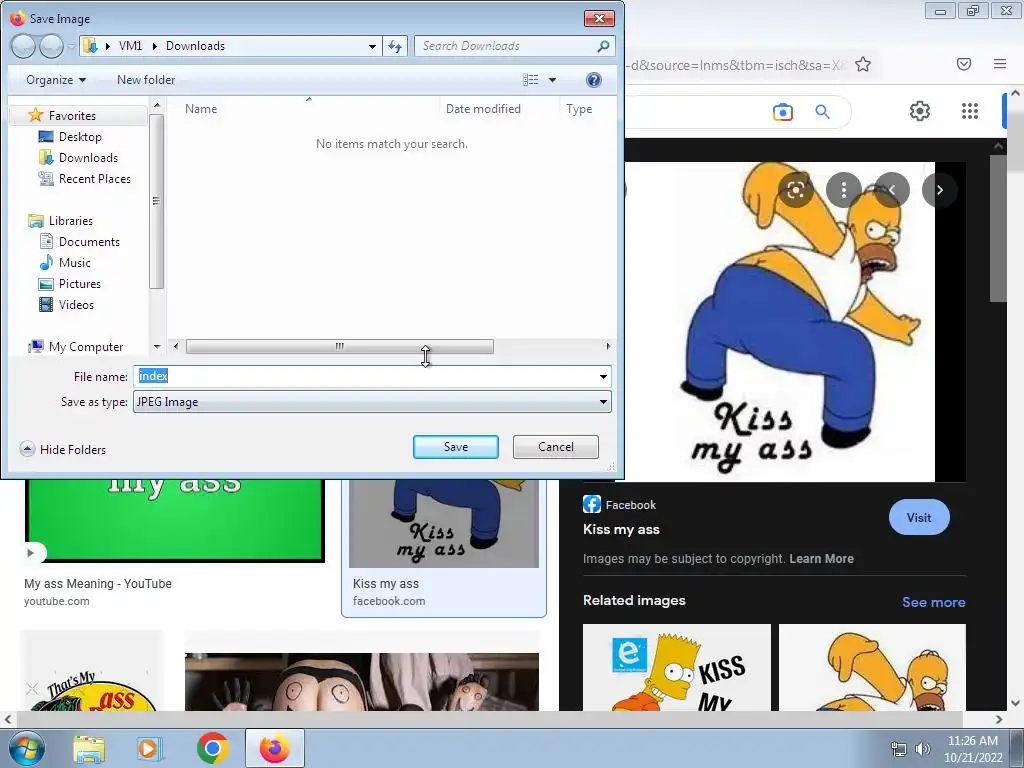
Task: Click the See more related images link
Action: pyautogui.click(x=933, y=602)
